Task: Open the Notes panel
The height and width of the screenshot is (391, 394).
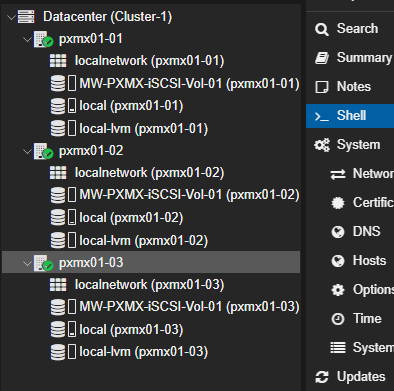Action: (350, 87)
